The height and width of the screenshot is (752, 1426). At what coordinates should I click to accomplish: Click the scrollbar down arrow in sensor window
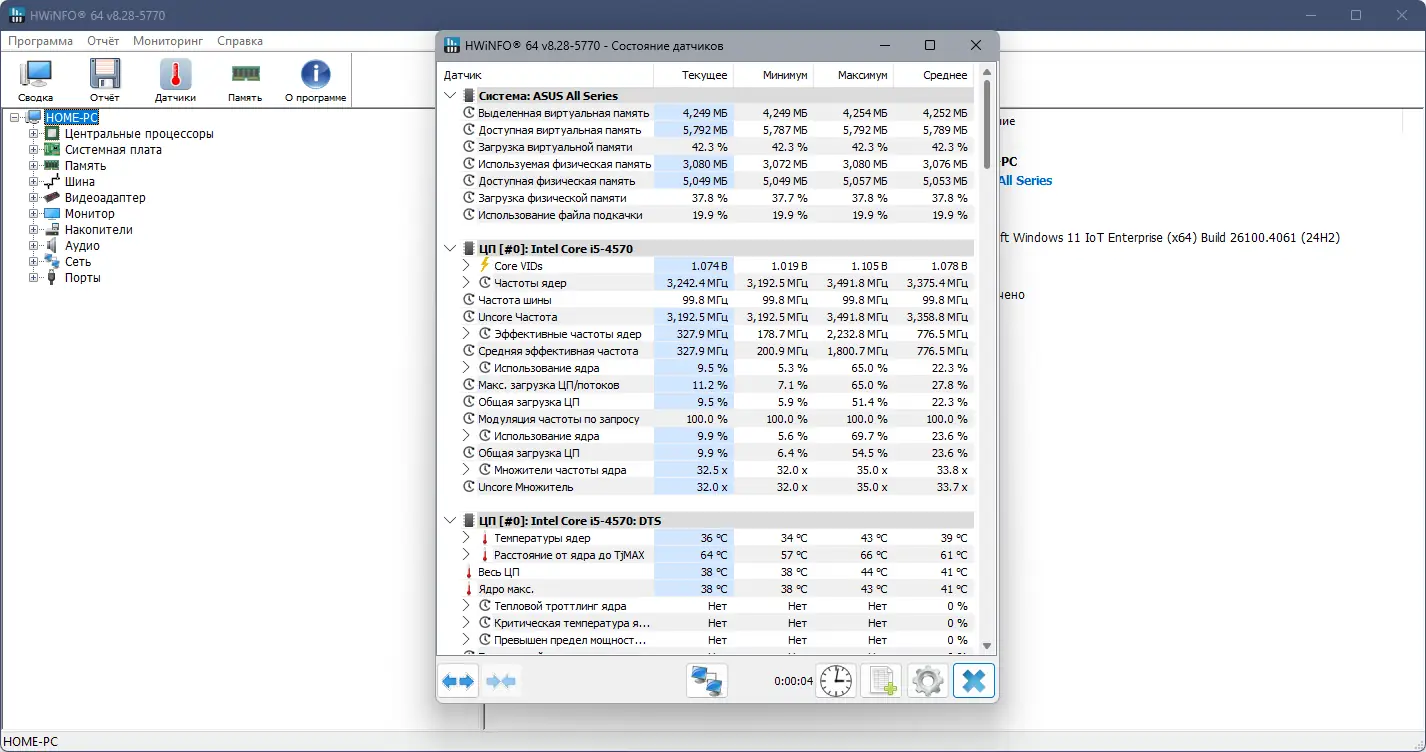987,646
